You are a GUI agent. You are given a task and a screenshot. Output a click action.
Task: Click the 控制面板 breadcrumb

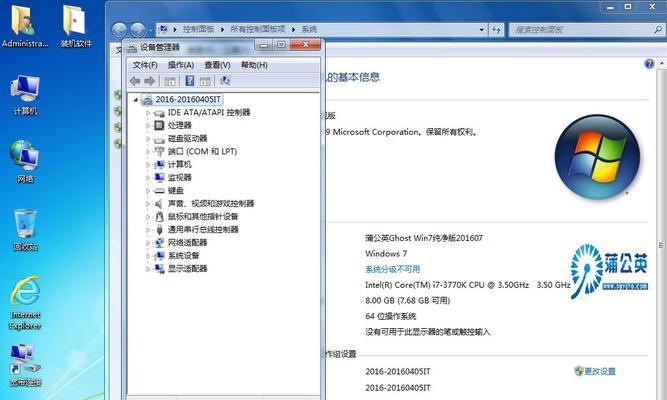click(x=198, y=29)
